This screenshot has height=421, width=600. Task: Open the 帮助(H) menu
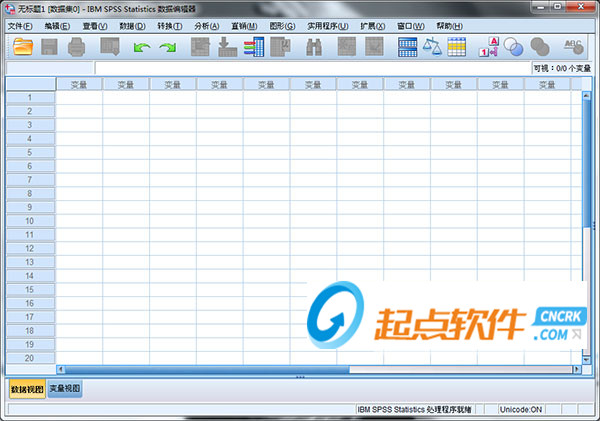tap(450, 26)
